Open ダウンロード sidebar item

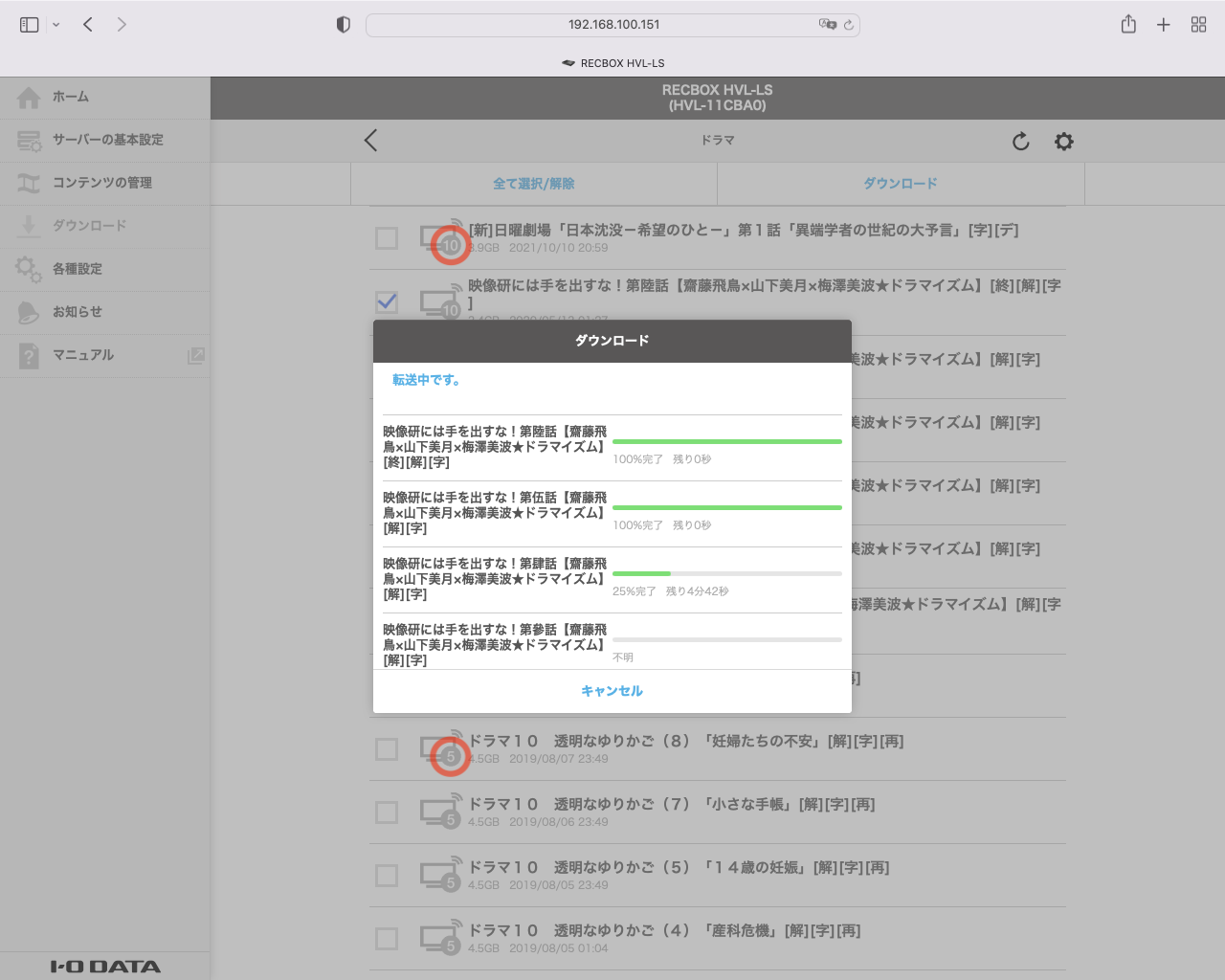(x=105, y=226)
